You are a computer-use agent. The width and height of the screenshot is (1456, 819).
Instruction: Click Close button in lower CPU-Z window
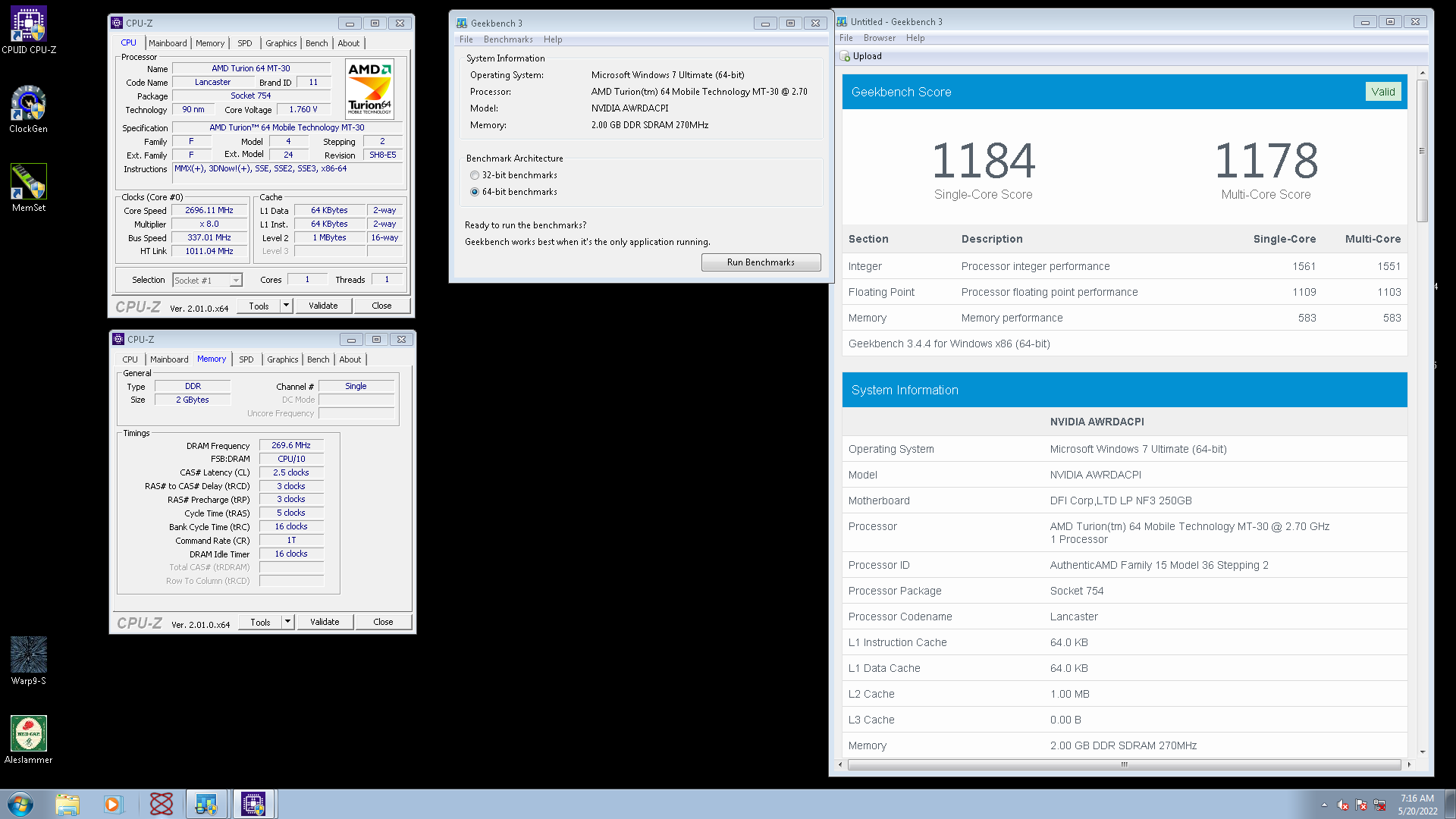pyautogui.click(x=383, y=622)
